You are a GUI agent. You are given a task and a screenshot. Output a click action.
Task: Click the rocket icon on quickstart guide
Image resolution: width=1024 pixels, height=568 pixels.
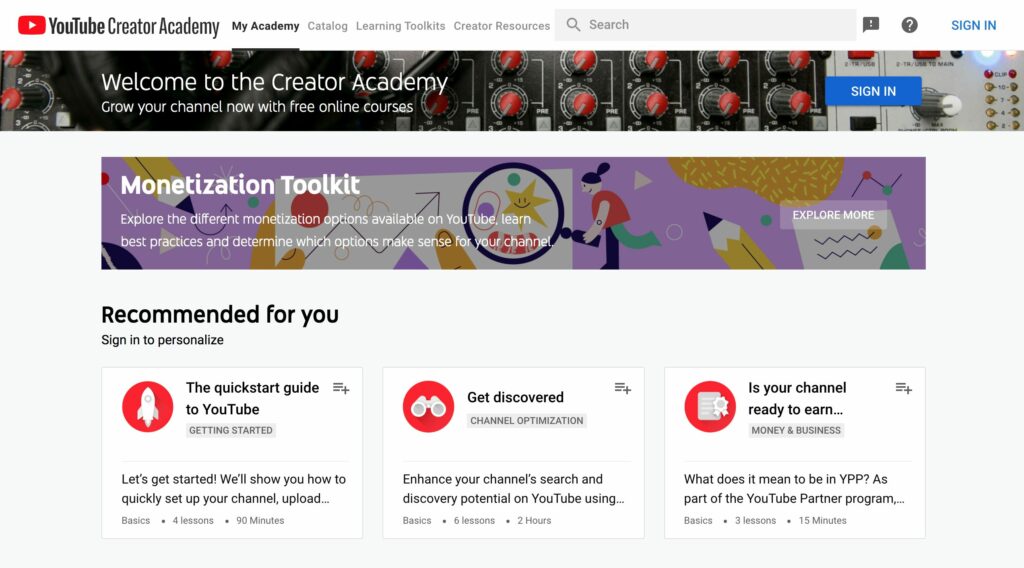point(147,407)
